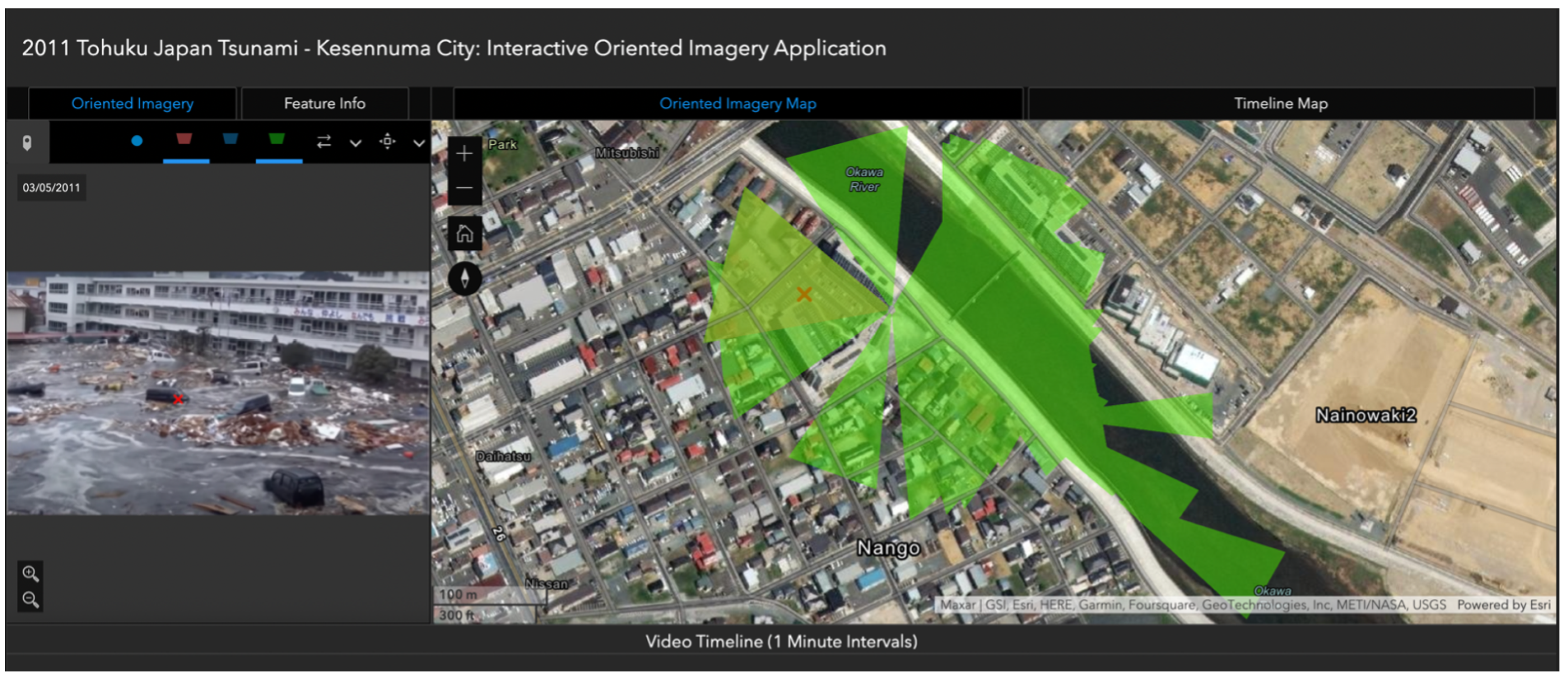Expand dropdown next to swap arrows

click(x=356, y=144)
